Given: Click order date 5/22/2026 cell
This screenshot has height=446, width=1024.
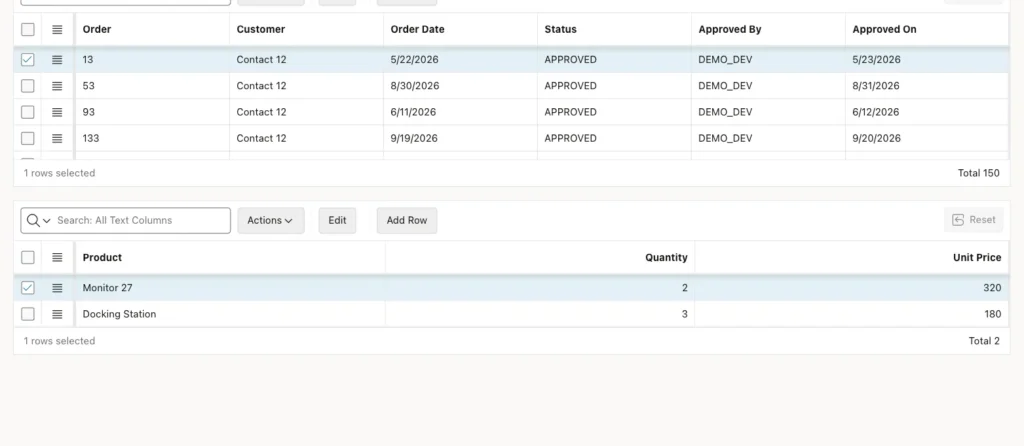Looking at the screenshot, I should (x=460, y=59).
